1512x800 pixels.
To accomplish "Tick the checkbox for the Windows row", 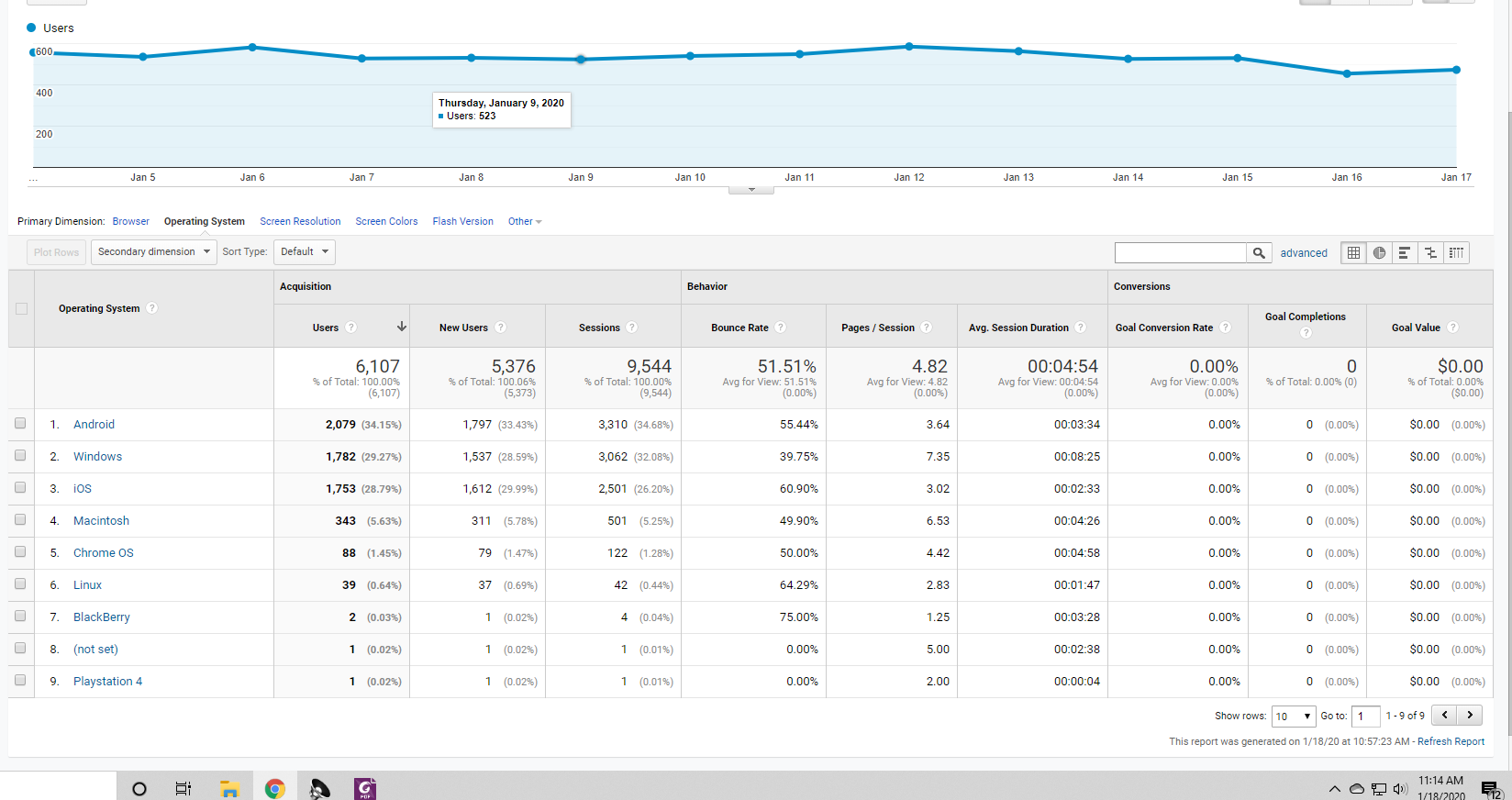I will coord(20,456).
